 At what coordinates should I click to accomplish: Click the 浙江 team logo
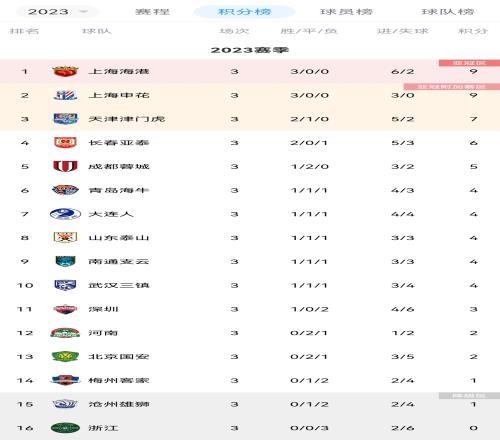tap(65, 428)
